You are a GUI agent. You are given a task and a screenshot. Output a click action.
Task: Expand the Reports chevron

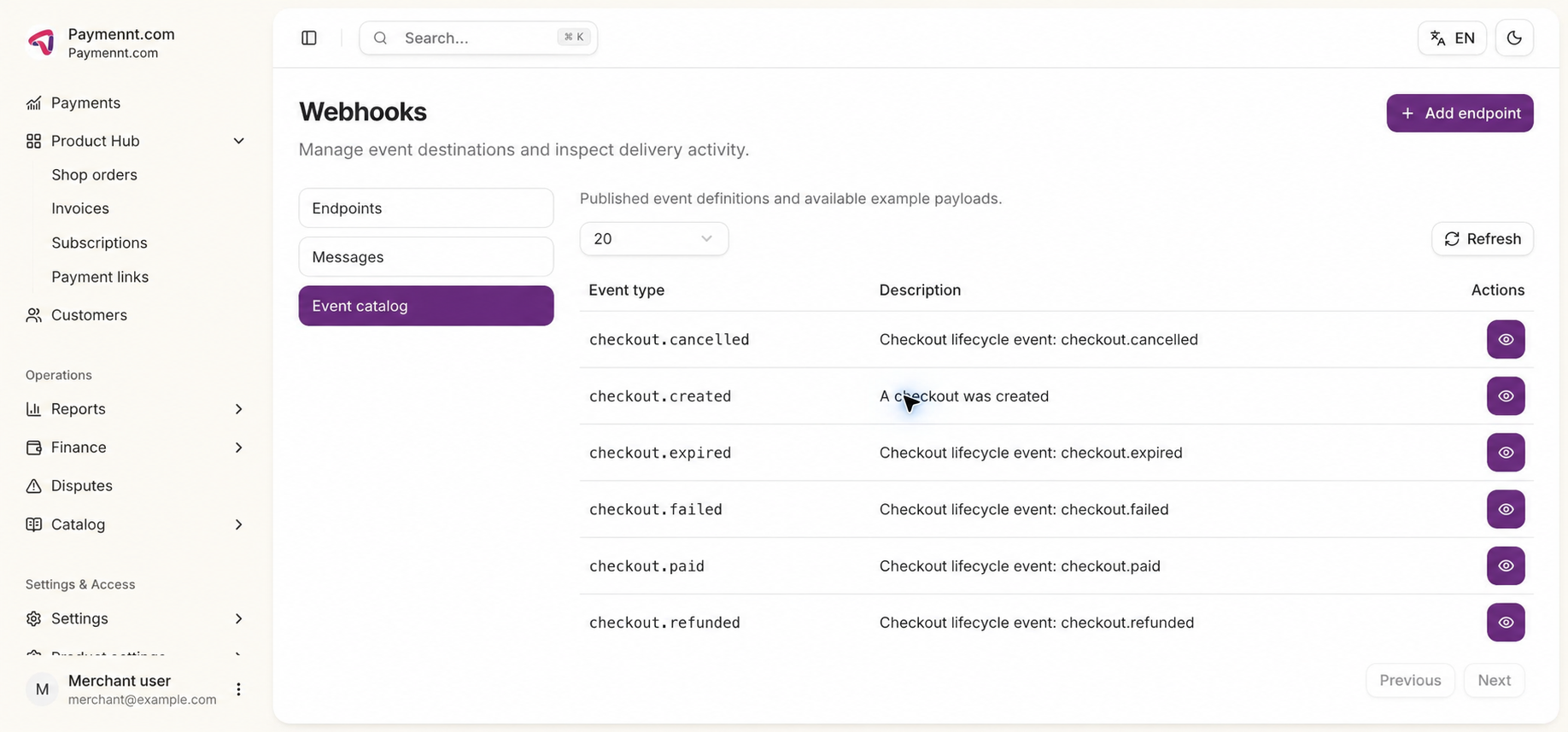pos(239,409)
